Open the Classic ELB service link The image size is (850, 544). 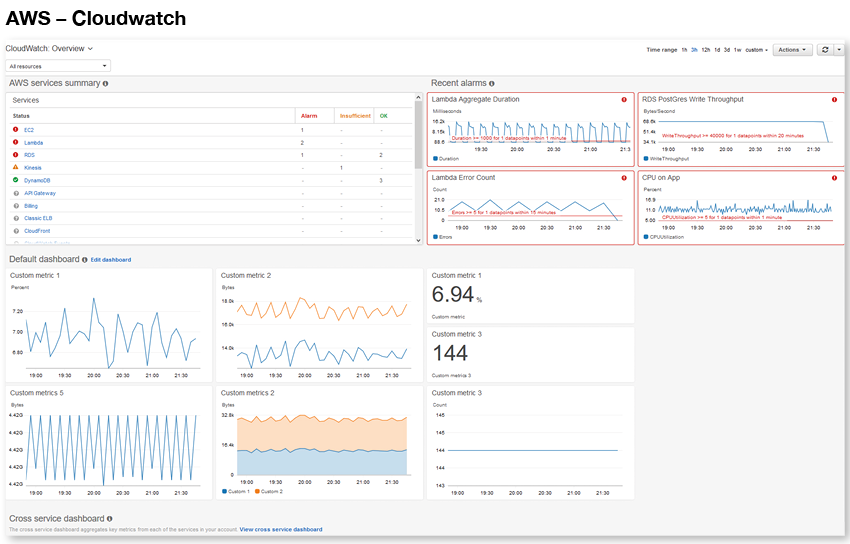coord(38,218)
